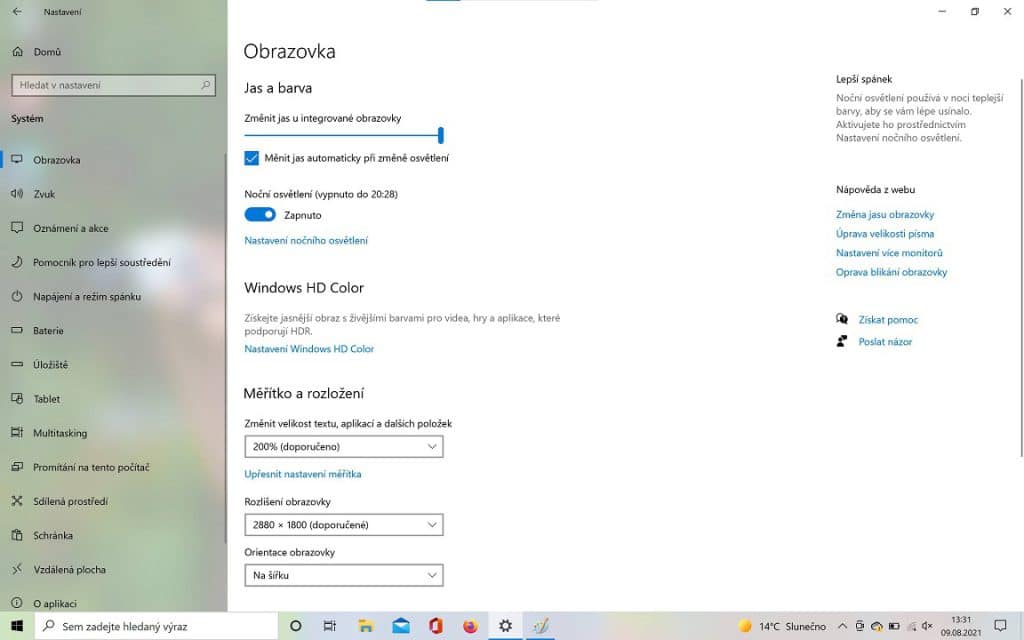1024x640 pixels.
Task: Open the clock showing 13:31
Action: tap(961, 626)
